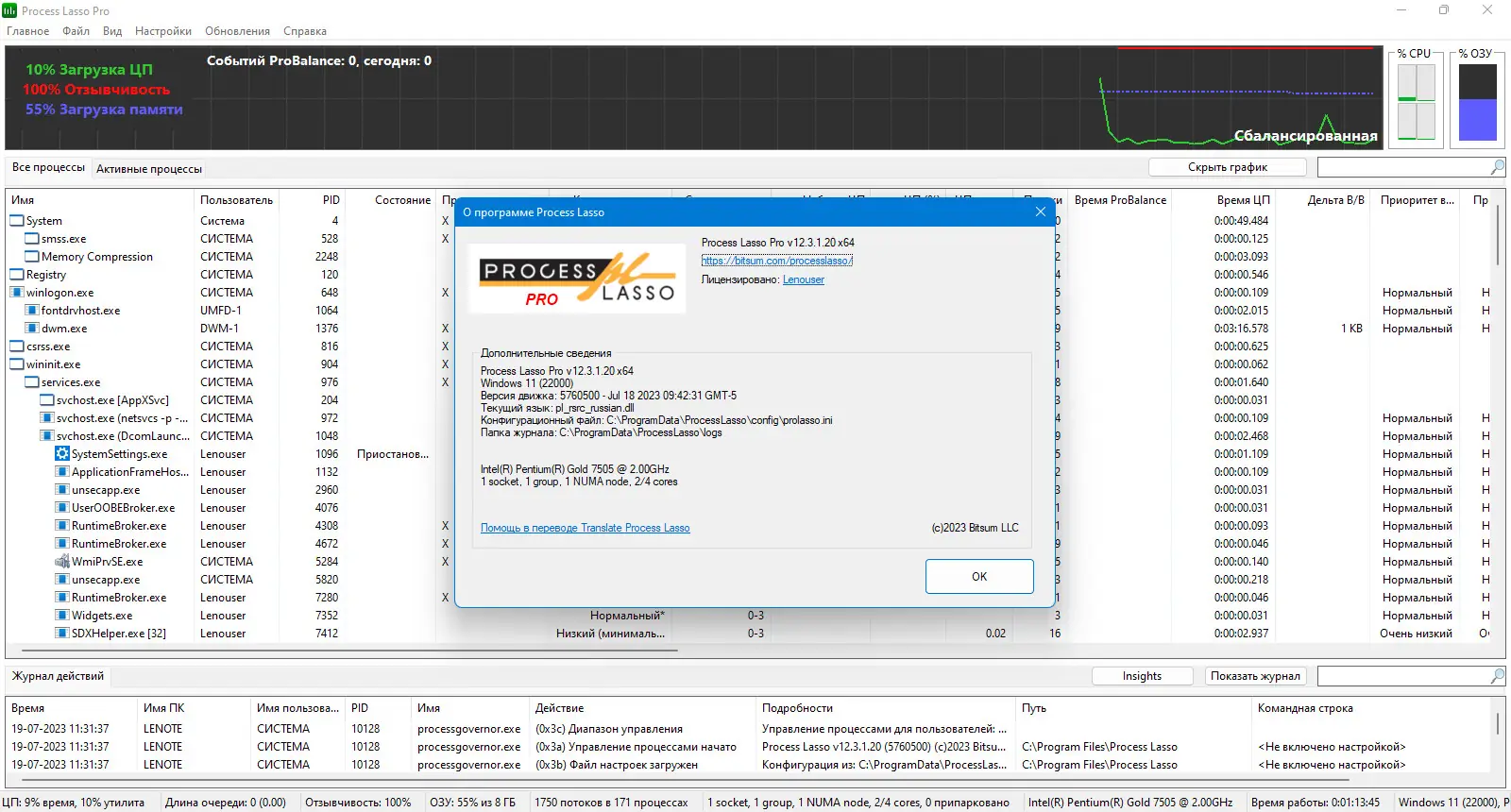Viewport: 1511px width, 812px height.
Task: Click the winlogon.exe process icon
Action: (17, 293)
